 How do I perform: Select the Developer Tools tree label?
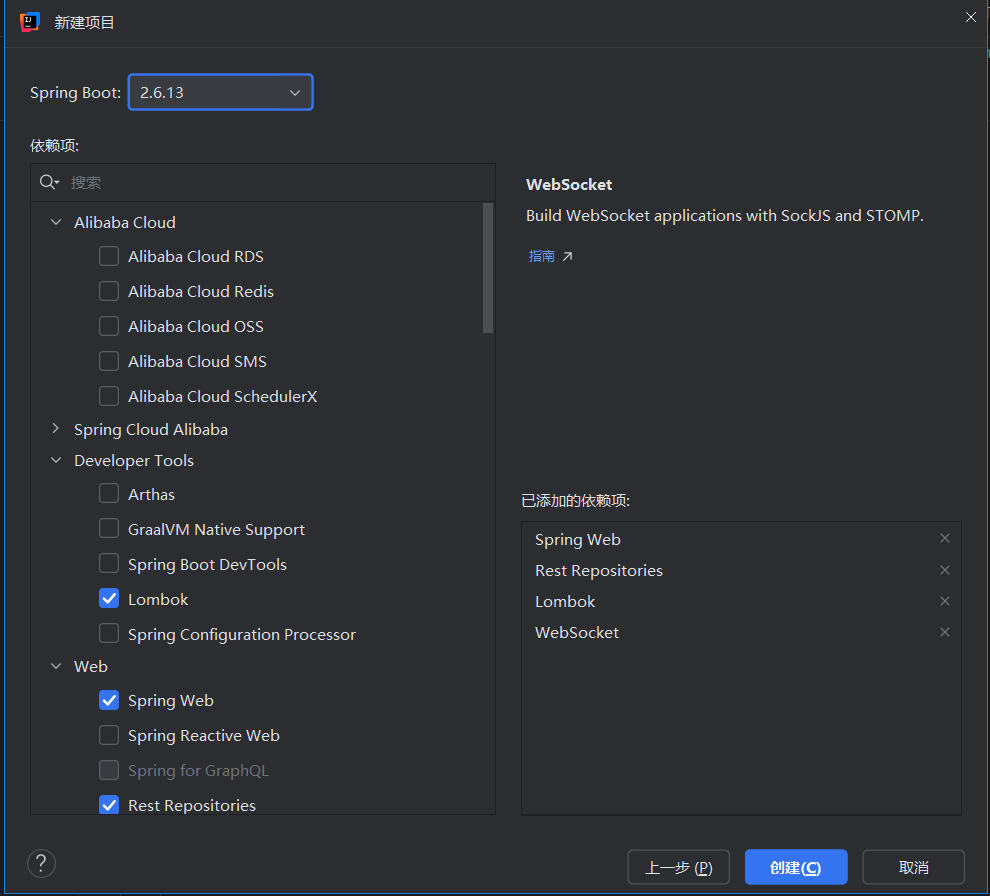[134, 460]
